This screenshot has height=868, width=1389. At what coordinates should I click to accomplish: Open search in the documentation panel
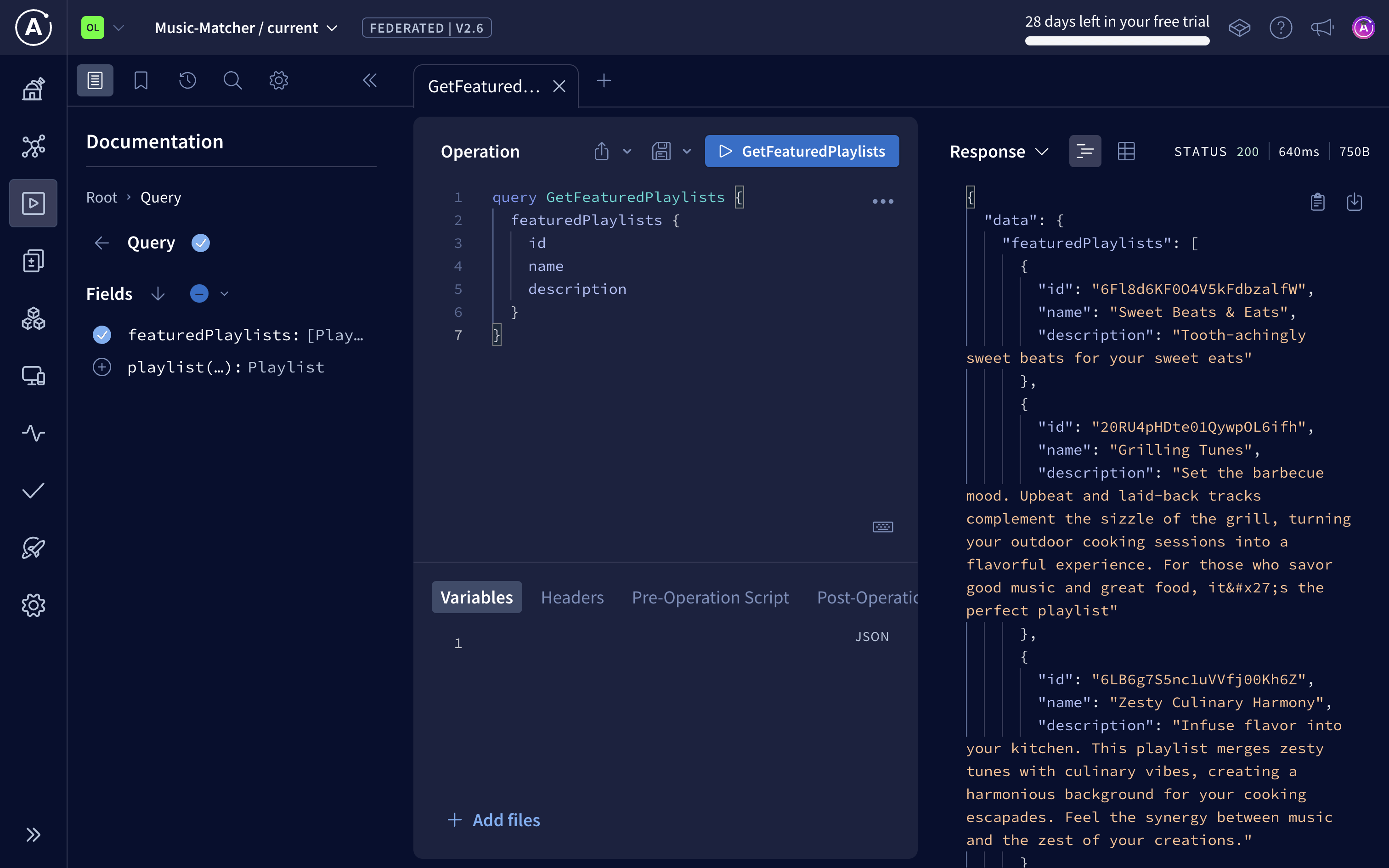(232, 80)
